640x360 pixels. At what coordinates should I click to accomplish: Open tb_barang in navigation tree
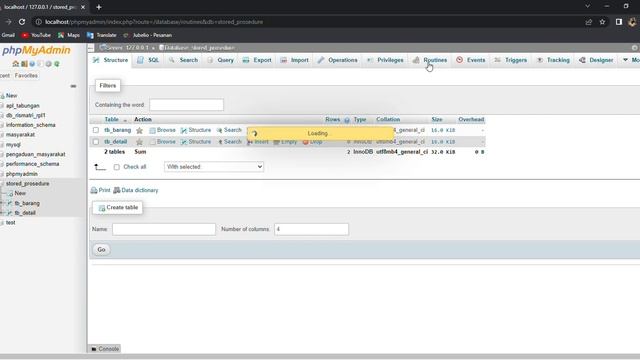27,203
